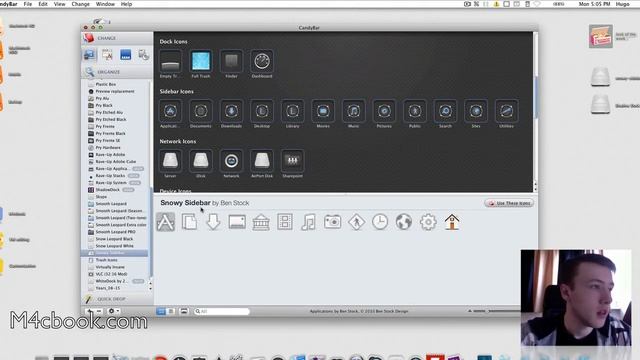The image size is (640, 360).
Task: Switch to the System icons change mode
Action: click(x=89, y=55)
